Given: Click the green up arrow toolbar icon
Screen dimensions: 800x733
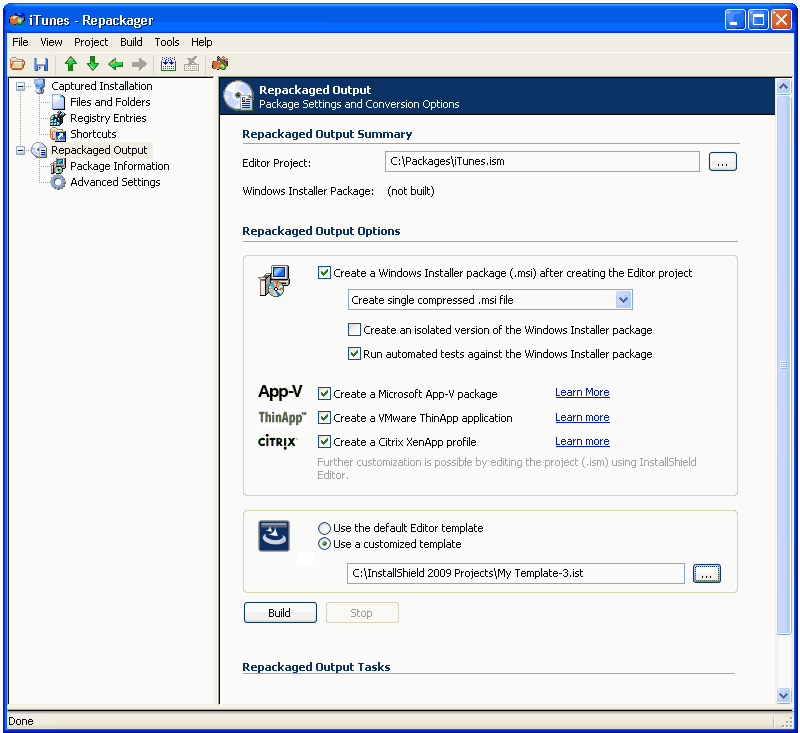Looking at the screenshot, I should pyautogui.click(x=71, y=64).
